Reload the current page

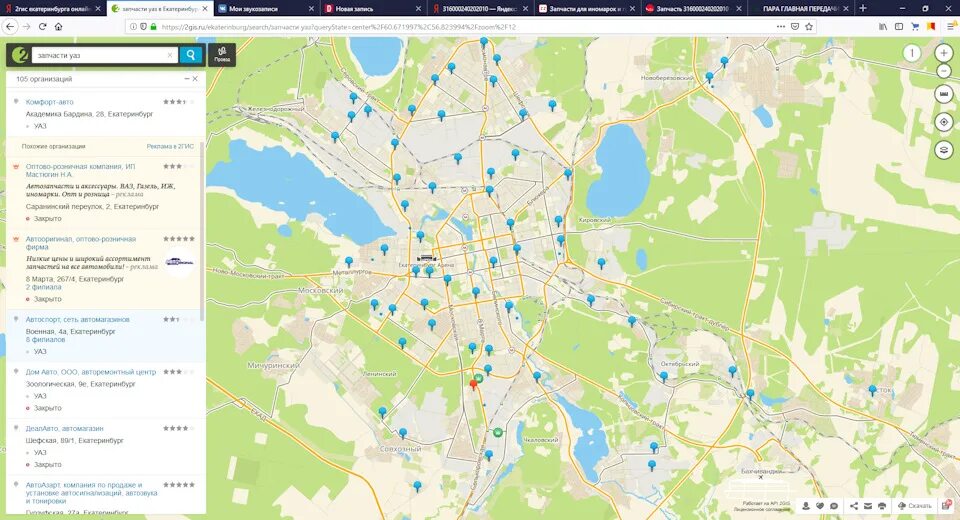point(42,27)
